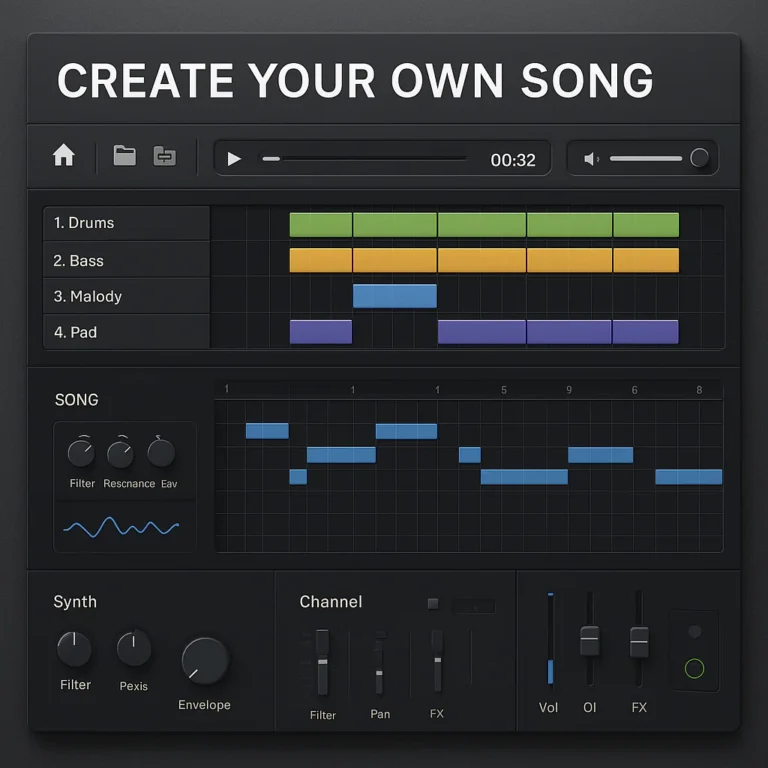Click the blue Vol level meter

[x=551, y=638]
